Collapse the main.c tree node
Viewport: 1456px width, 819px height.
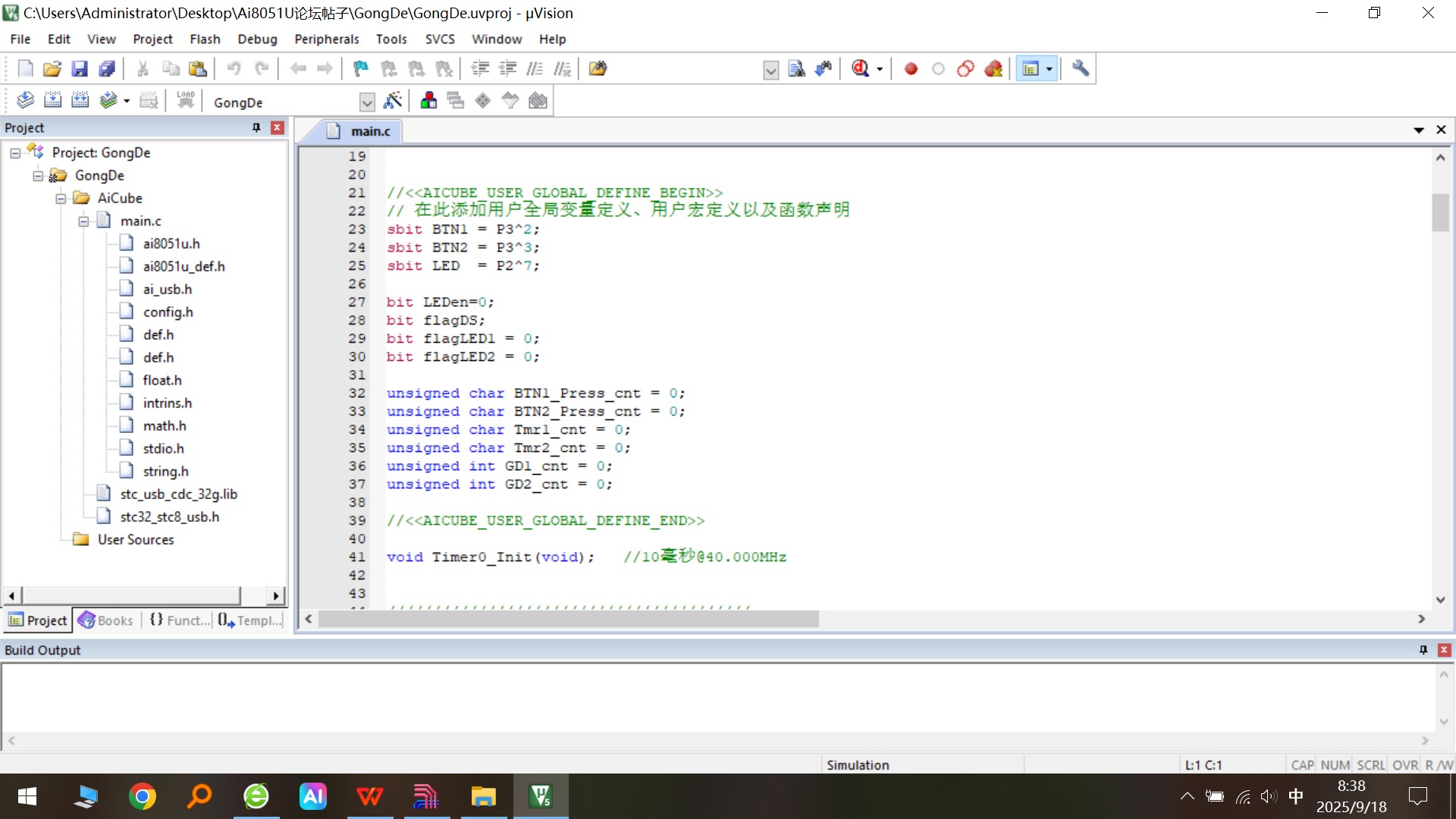click(x=83, y=221)
